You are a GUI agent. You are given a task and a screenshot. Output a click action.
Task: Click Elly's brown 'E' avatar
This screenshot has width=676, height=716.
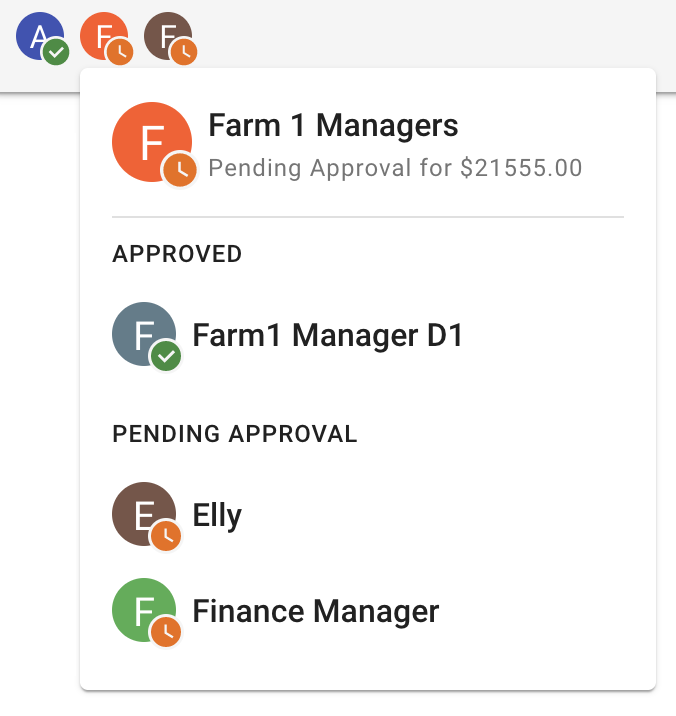click(143, 514)
